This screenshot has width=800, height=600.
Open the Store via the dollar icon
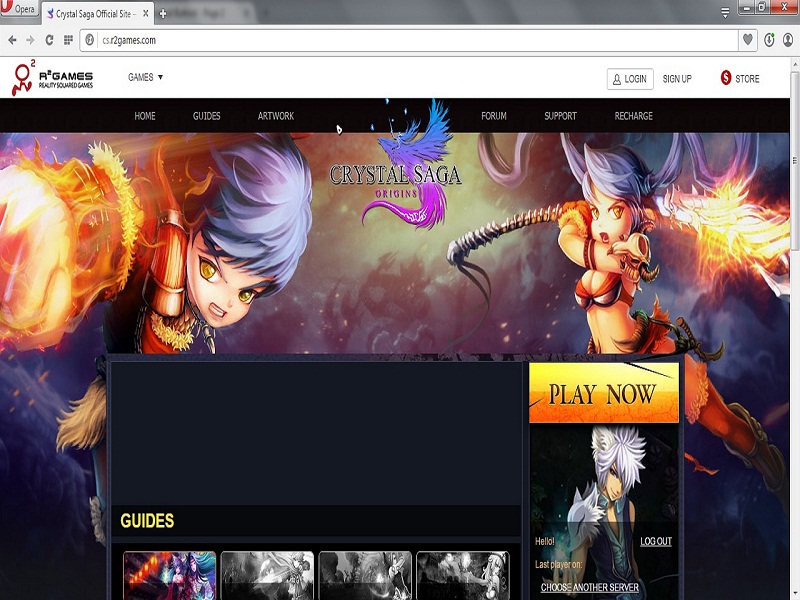click(x=726, y=78)
